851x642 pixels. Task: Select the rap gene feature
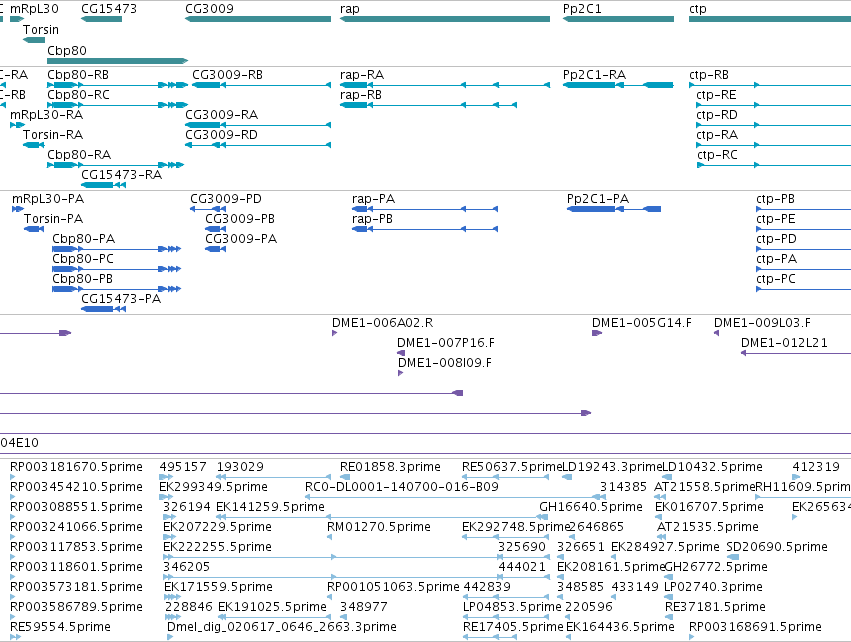(444, 19)
